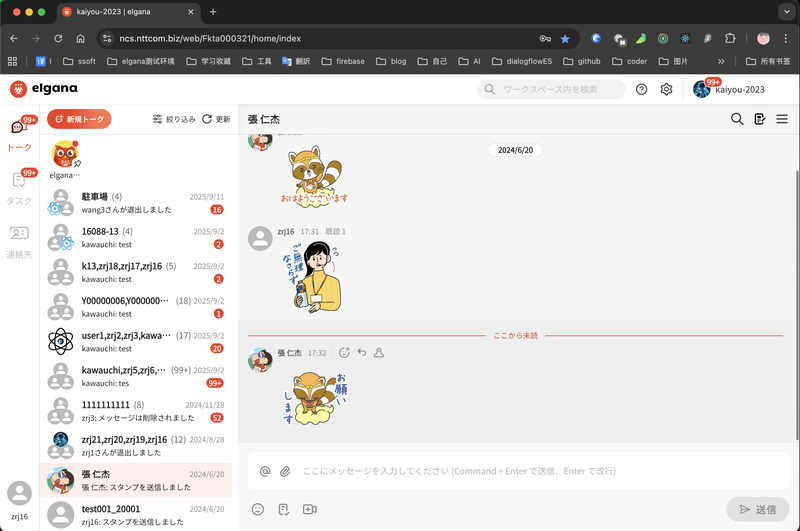The height and width of the screenshot is (531, 800).
Task: Open the タスク section in sidebar
Action: [x=19, y=188]
